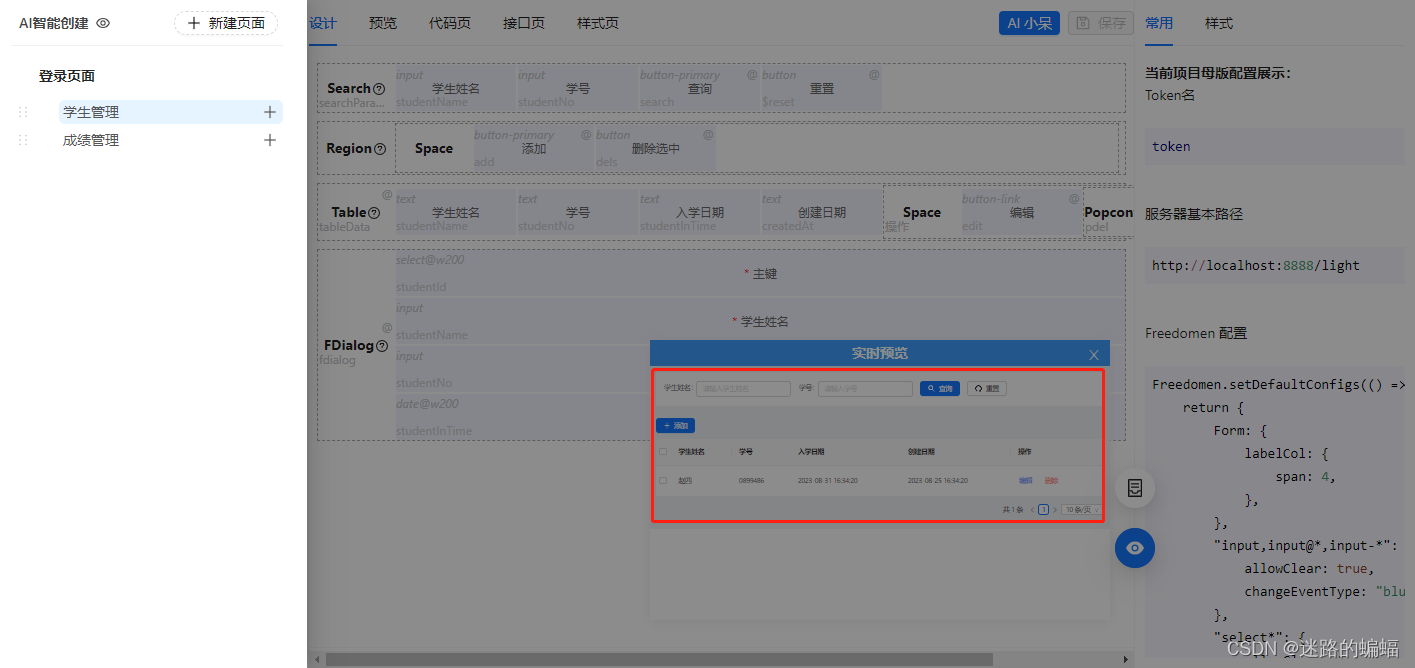Select the FDialog 主键 studentId select field
This screenshot has height=668, width=1415.
(760, 273)
